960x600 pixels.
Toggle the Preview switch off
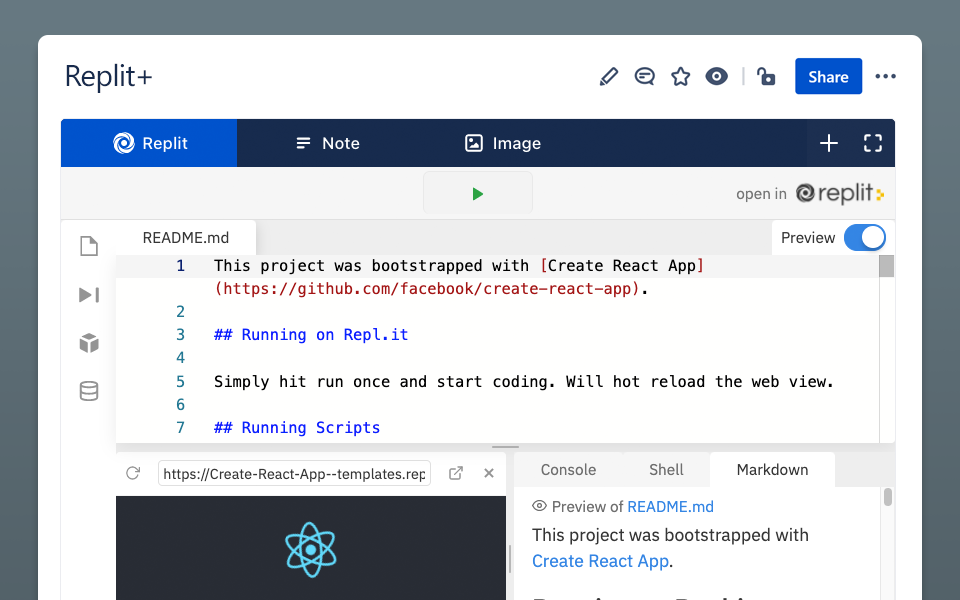point(864,238)
